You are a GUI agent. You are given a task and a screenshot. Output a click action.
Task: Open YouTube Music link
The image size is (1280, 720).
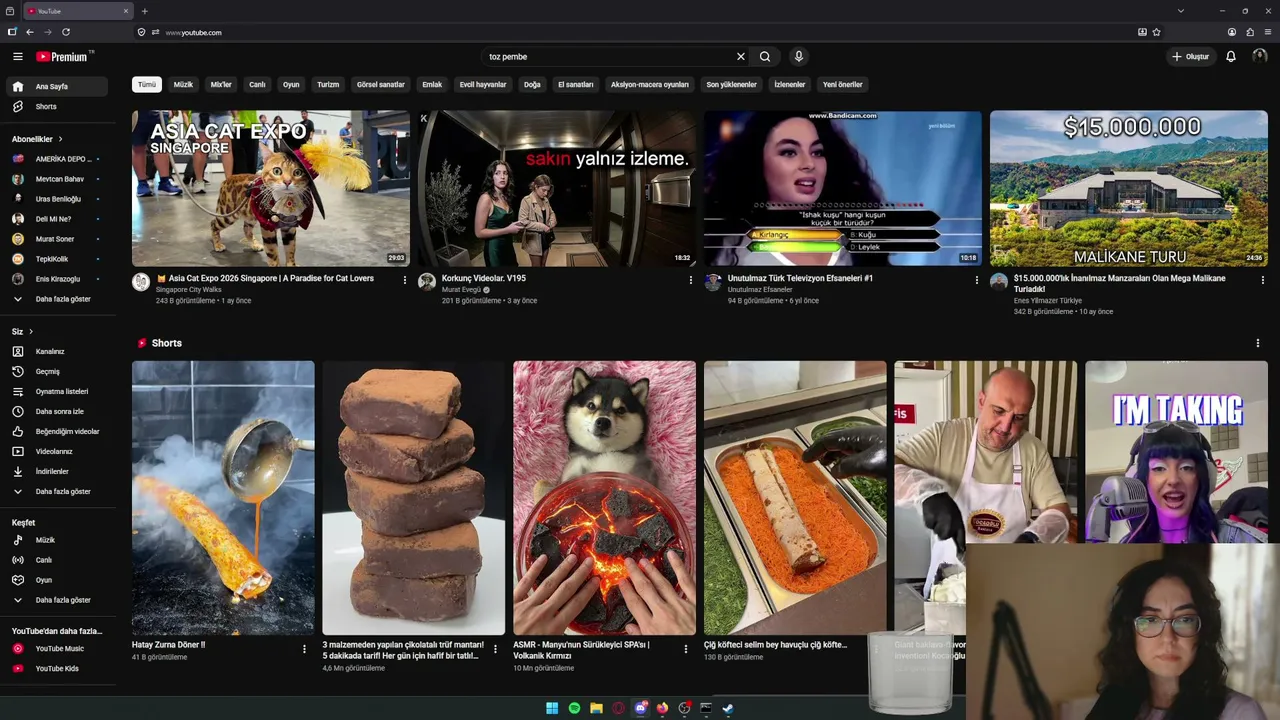[x=57, y=649]
